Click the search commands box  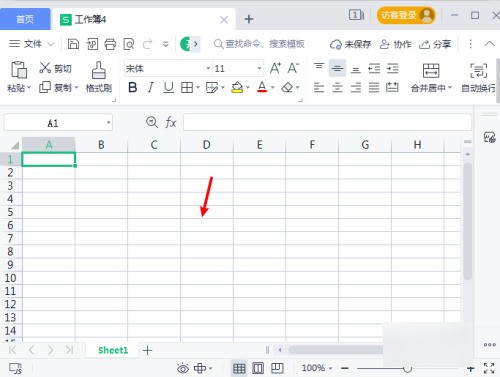pos(259,44)
